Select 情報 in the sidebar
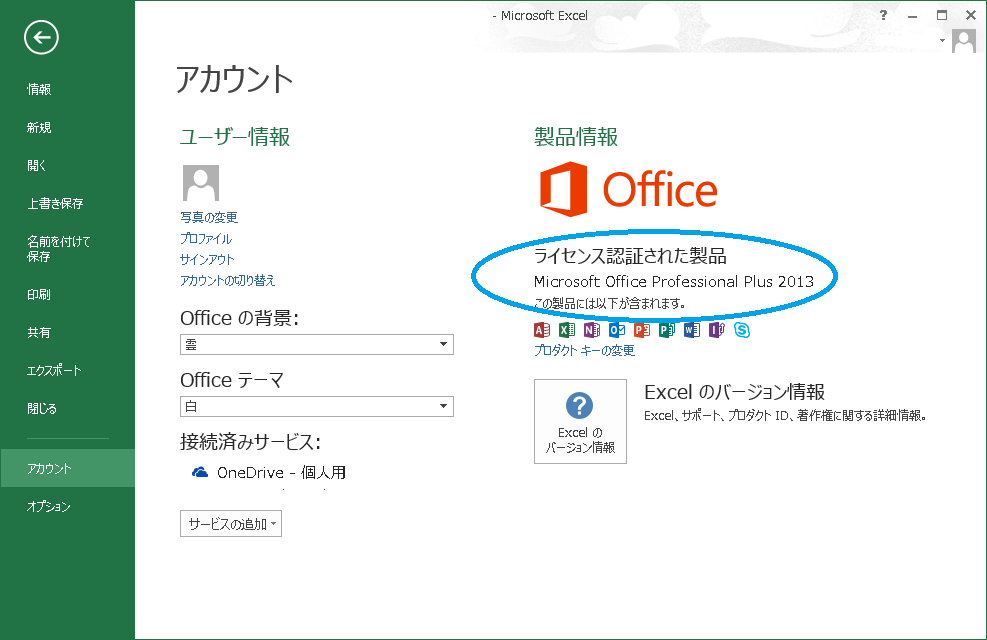This screenshot has height=640, width=987. [x=38, y=89]
